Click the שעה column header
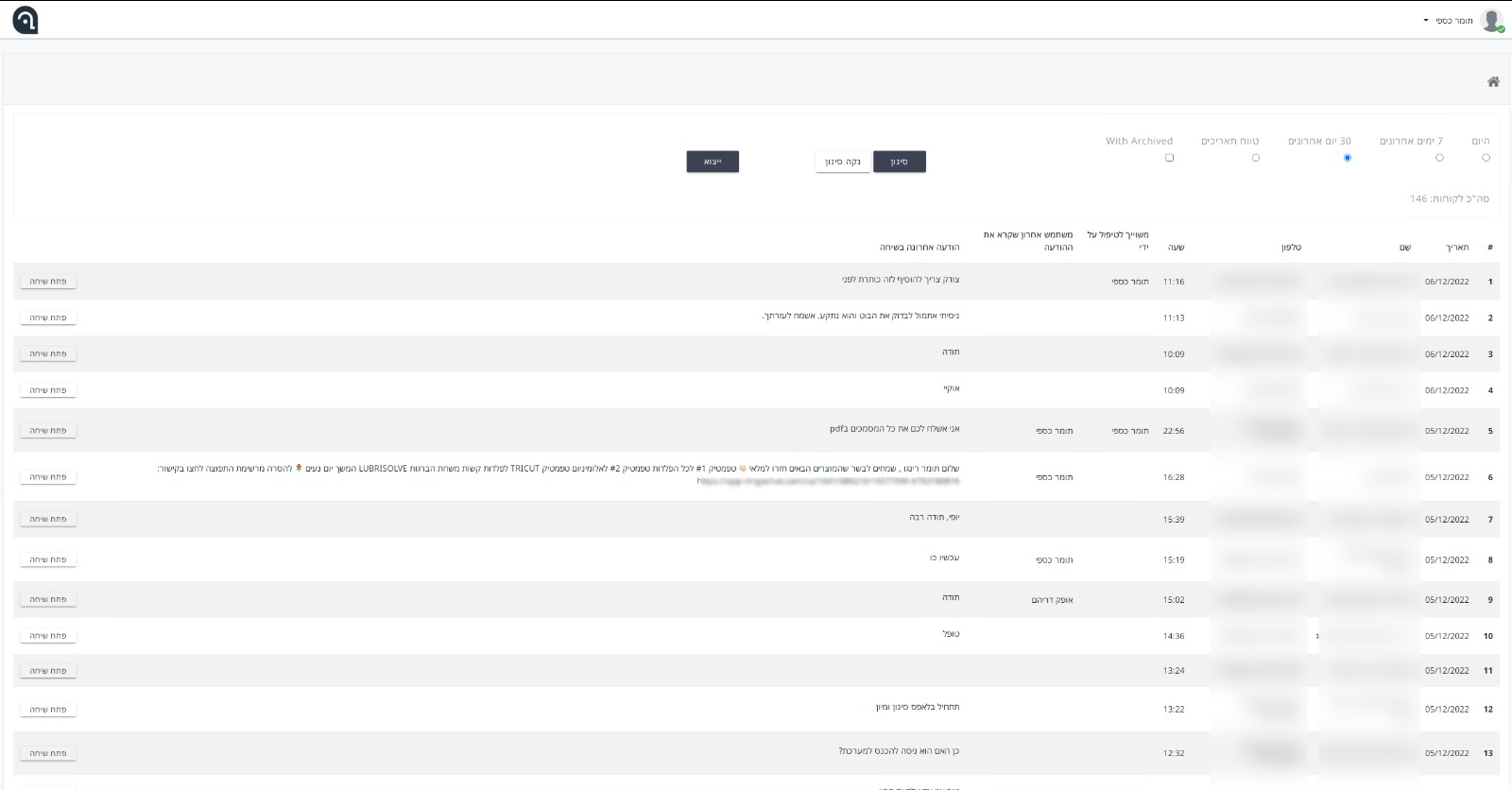 click(1176, 248)
